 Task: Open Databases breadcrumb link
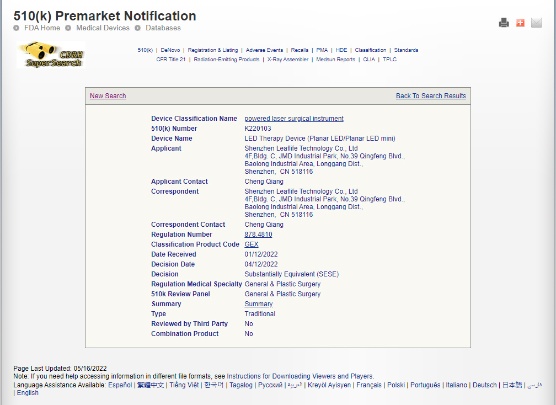[x=163, y=28]
